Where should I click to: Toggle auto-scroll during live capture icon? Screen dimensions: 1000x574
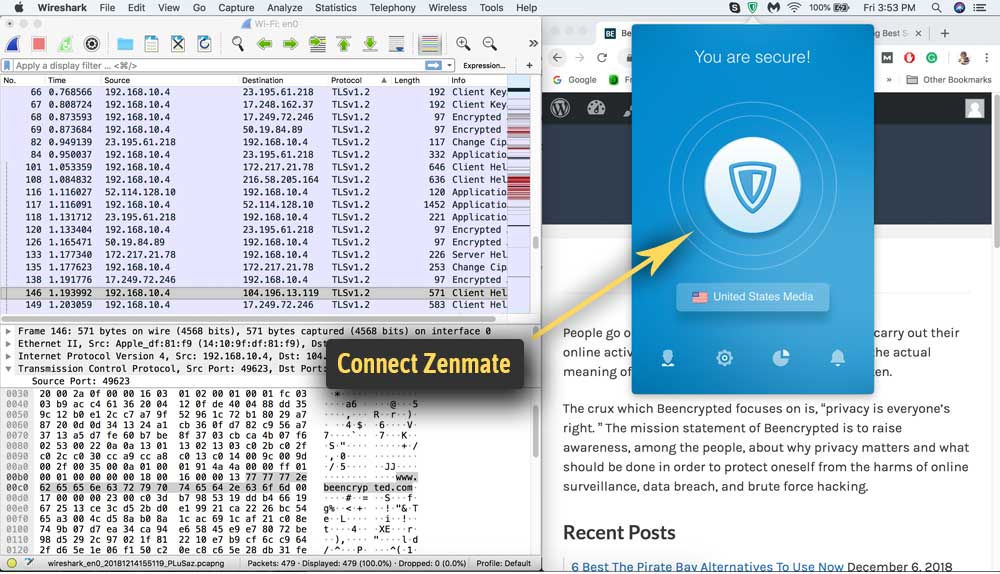click(397, 44)
